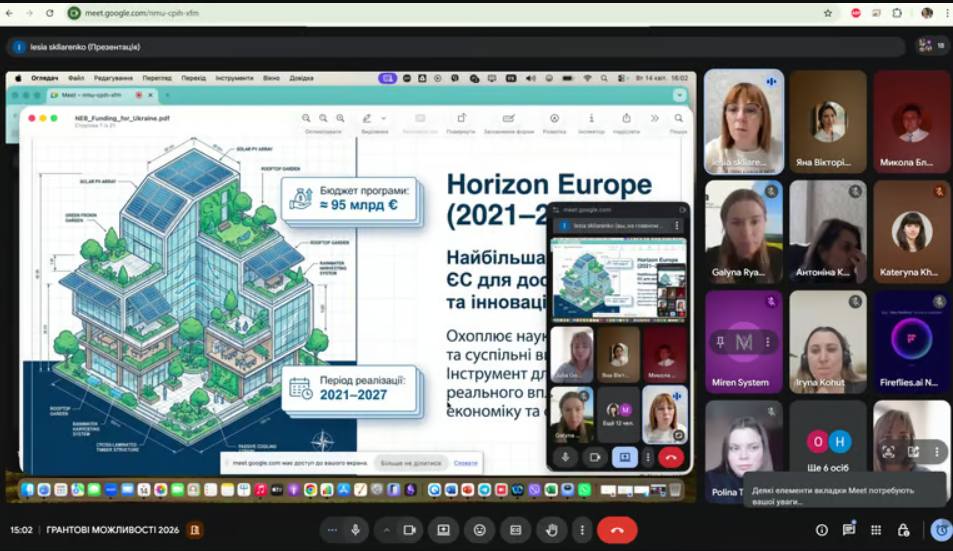The width and height of the screenshot is (953, 551).
Task: Open the Інструменти menu in menu bar
Action: 234,78
